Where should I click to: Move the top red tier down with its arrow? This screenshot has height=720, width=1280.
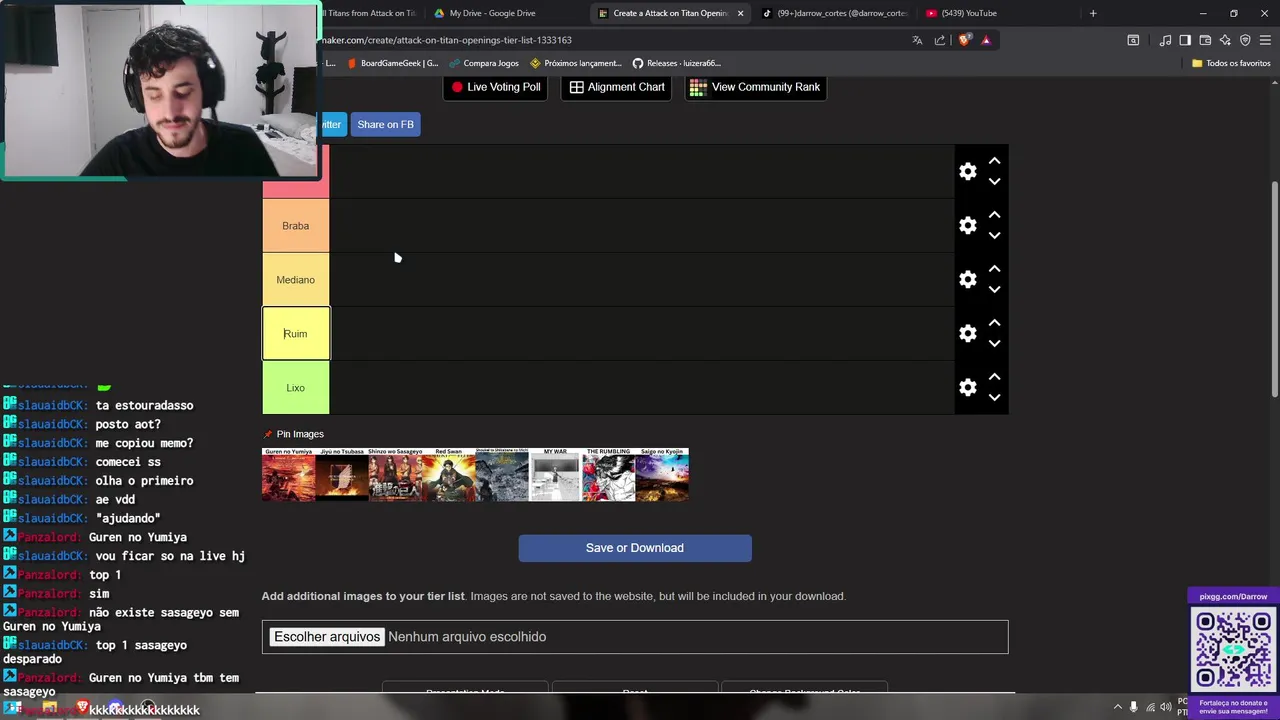(x=994, y=182)
